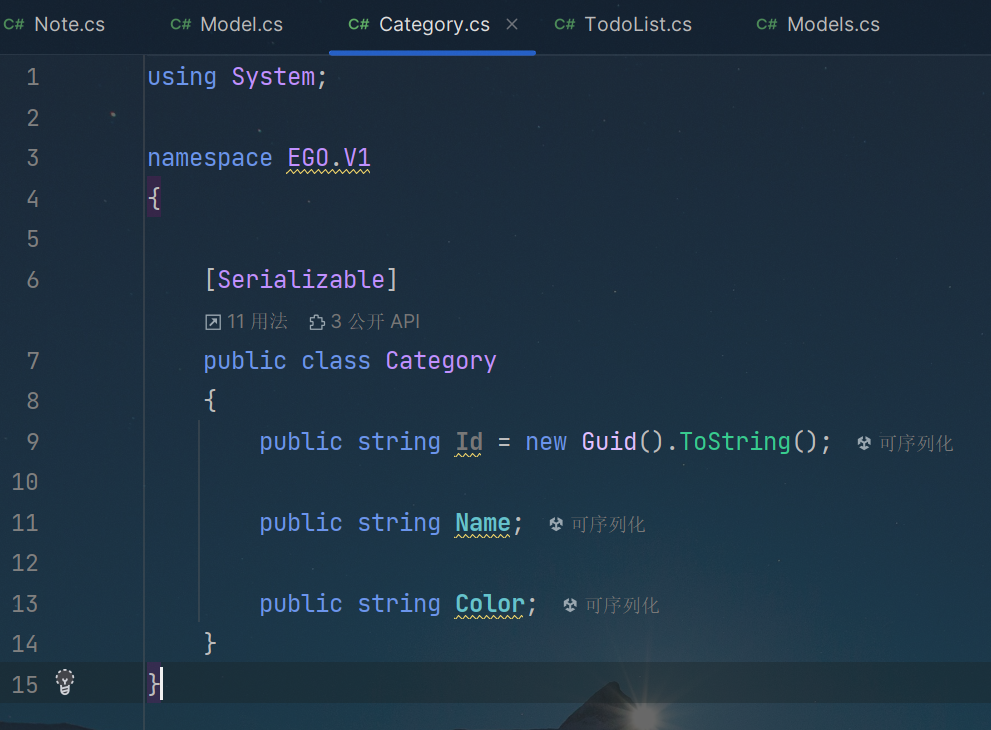Switch to the Models.cs tab
The image size is (991, 730).
click(x=833, y=25)
